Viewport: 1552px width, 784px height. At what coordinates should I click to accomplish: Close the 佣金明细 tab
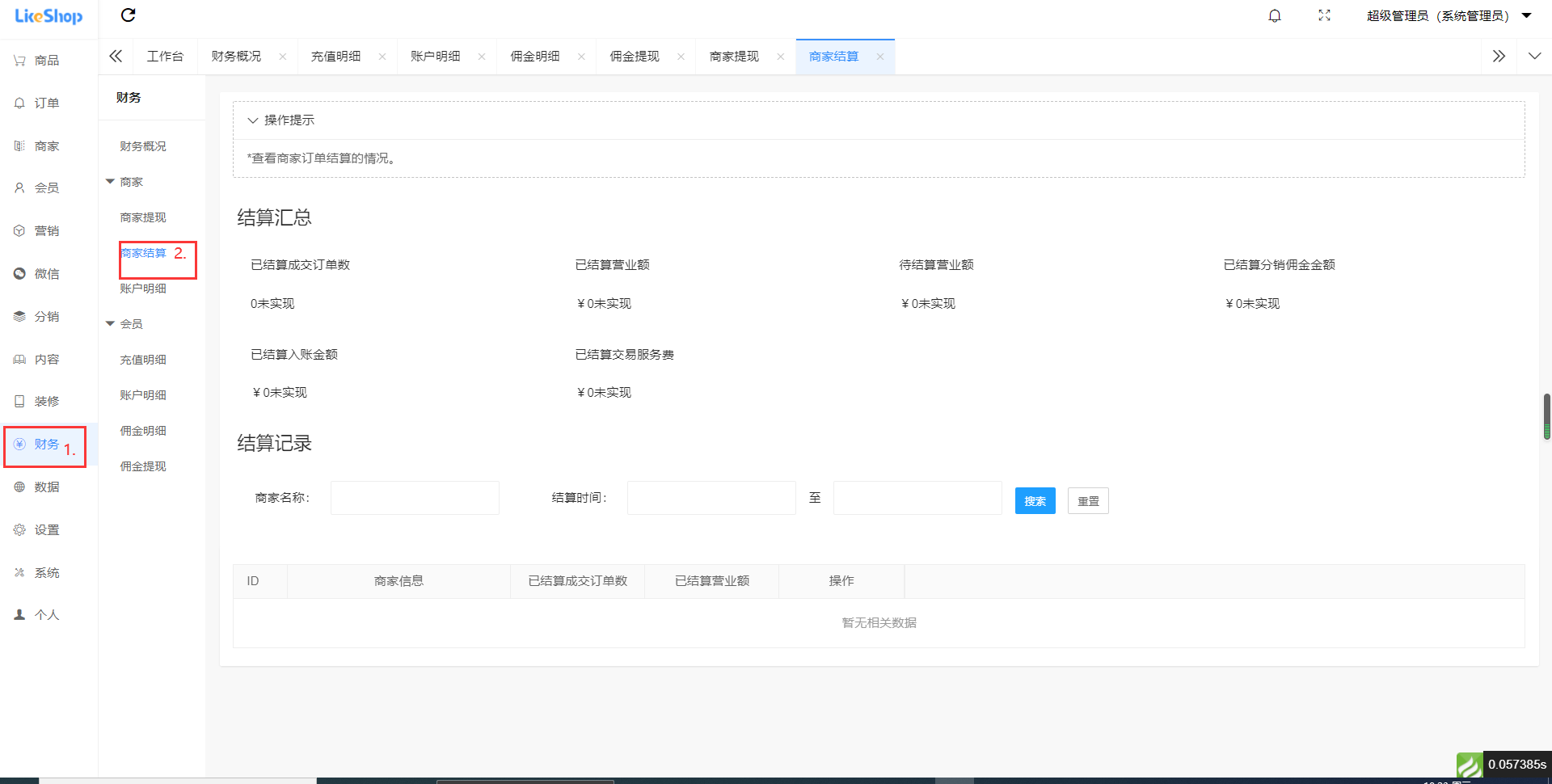pyautogui.click(x=580, y=57)
